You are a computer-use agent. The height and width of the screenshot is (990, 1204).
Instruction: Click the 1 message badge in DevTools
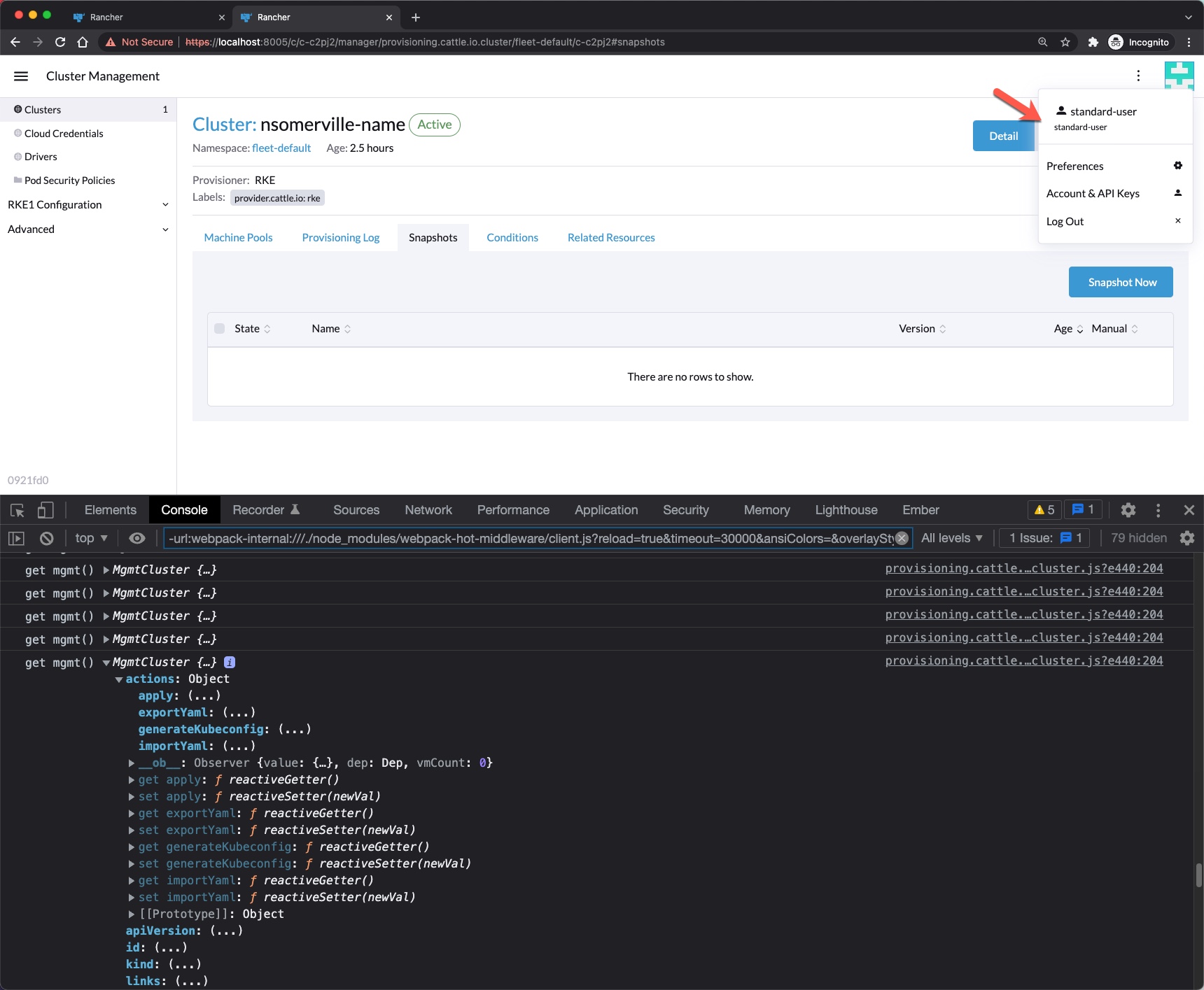point(1083,509)
